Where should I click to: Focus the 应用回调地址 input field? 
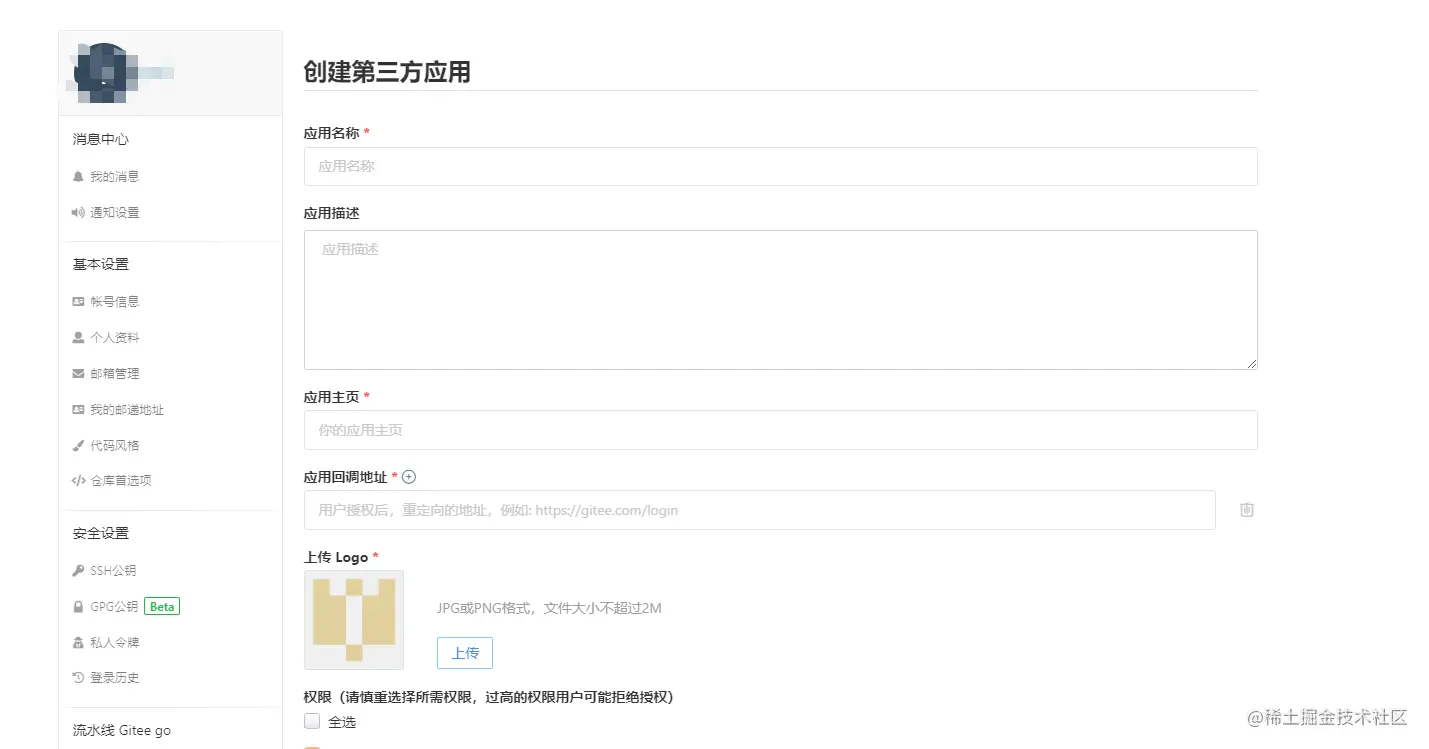click(x=760, y=509)
